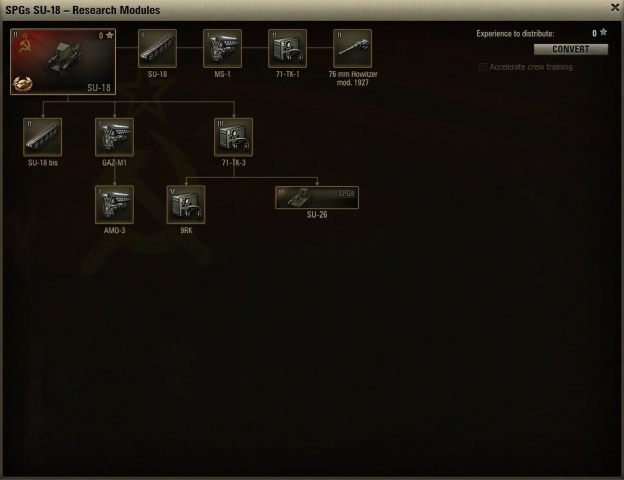The image size is (624, 480).
Task: Click the SU-18 vehicle main card
Action: coord(63,61)
